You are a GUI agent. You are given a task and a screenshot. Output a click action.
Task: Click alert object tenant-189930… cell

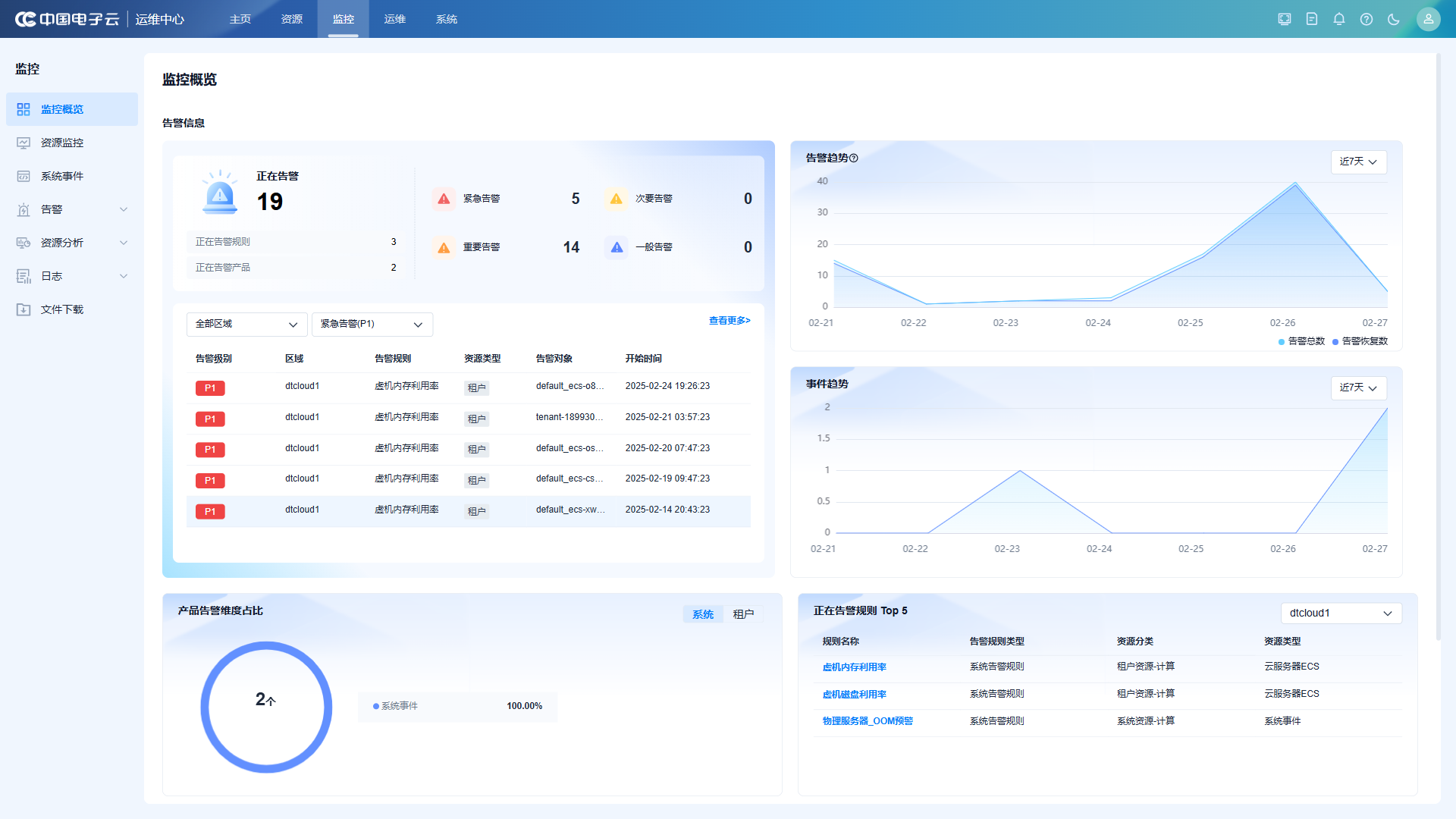coord(570,417)
